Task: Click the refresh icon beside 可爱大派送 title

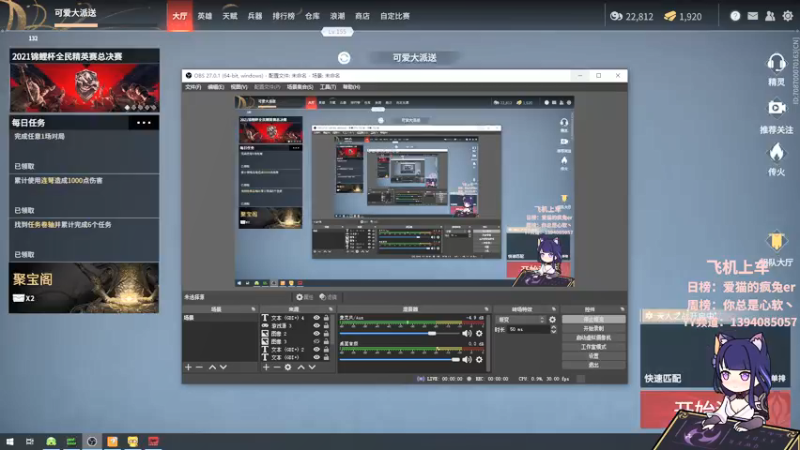Action: point(344,58)
